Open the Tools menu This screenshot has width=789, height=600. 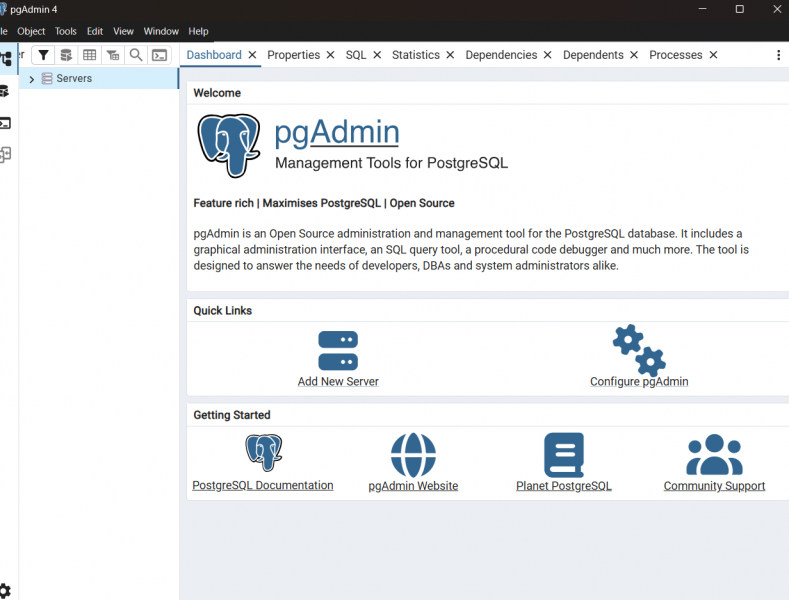(x=66, y=31)
